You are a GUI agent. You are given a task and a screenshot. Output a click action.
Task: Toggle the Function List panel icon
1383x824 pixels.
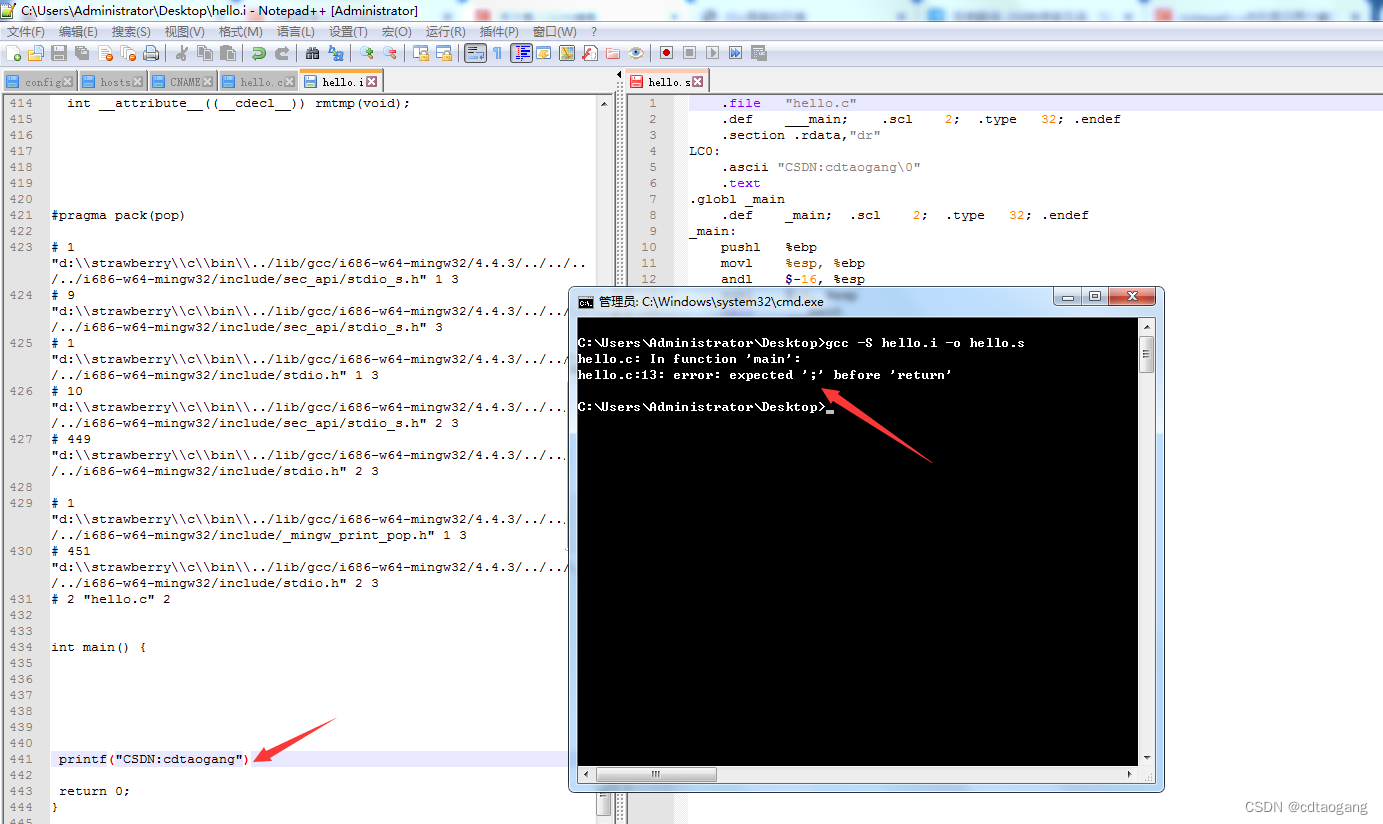pyautogui.click(x=590, y=53)
